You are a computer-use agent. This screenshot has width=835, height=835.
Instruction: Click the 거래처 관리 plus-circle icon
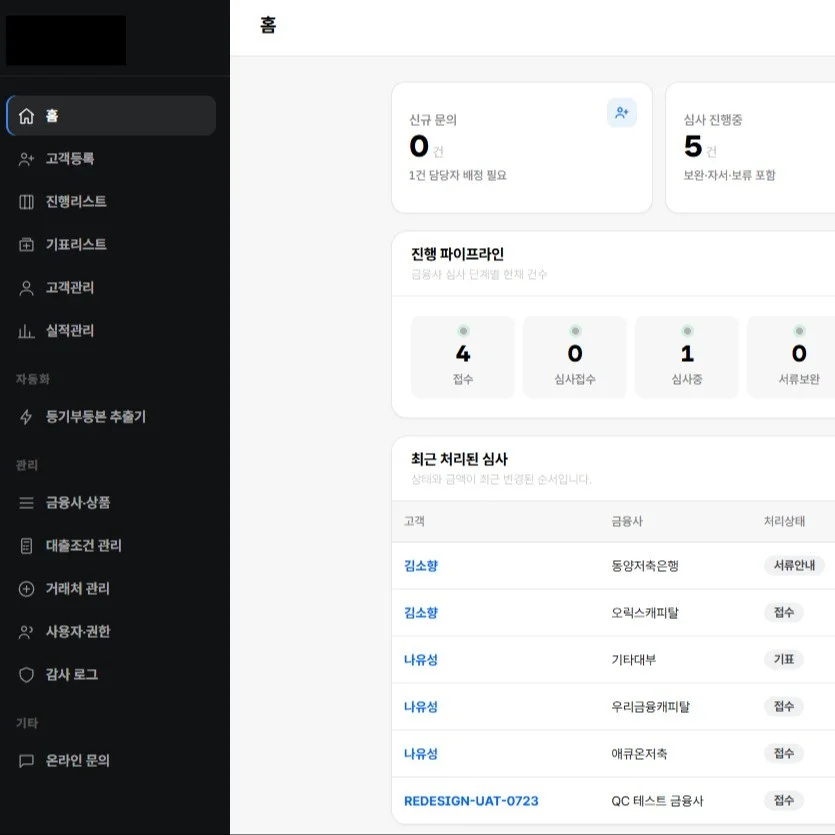(26, 589)
